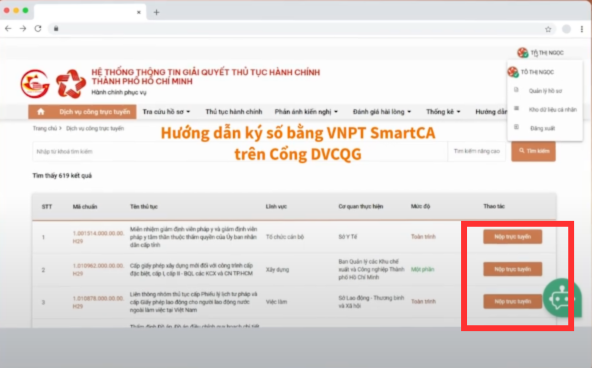Expand the Tra cứu hồ sơ dropdown
The width and height of the screenshot is (592, 368).
(166, 112)
